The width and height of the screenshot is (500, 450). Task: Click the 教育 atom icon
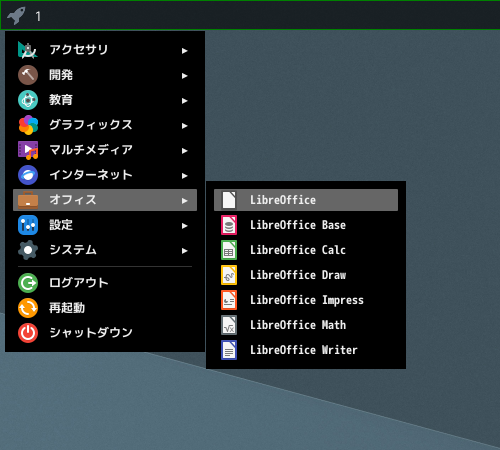(28, 100)
